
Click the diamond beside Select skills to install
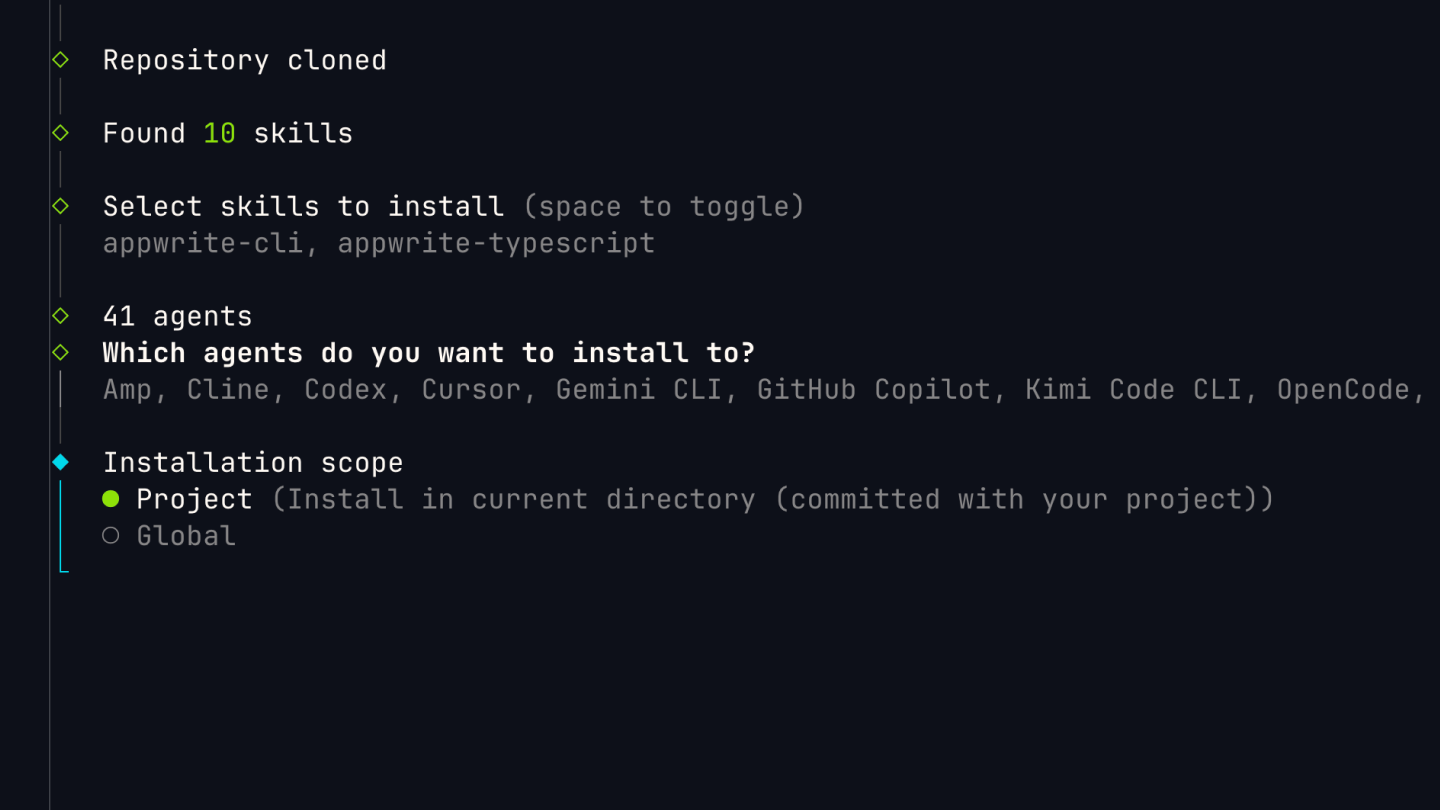coord(58,205)
